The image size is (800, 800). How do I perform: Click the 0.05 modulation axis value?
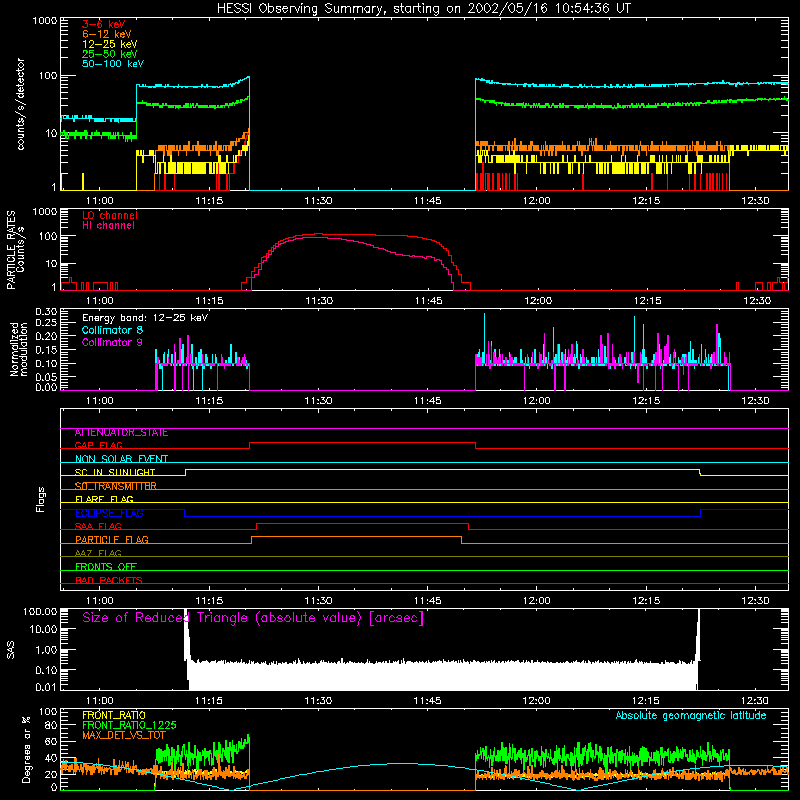click(x=46, y=377)
